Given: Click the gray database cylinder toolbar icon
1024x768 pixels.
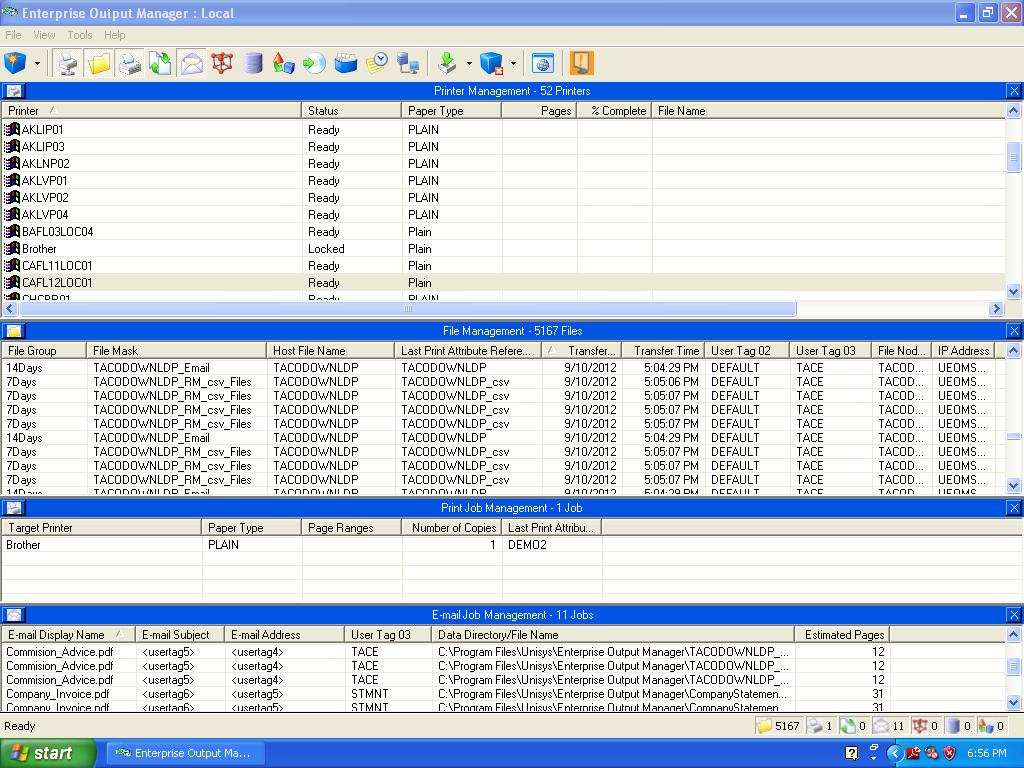Looking at the screenshot, I should 253,63.
